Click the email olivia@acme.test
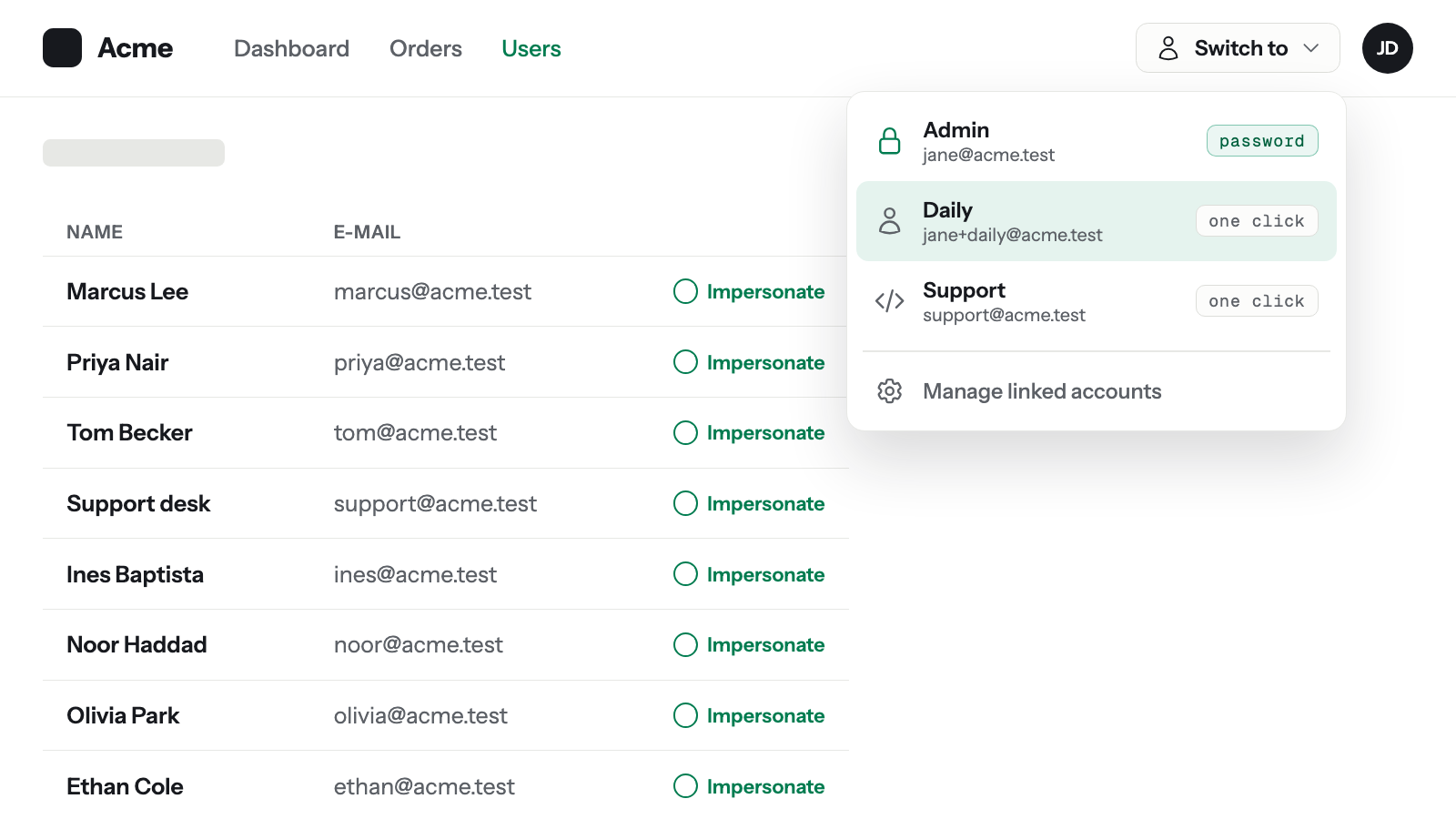The image size is (1456, 819). tap(420, 715)
